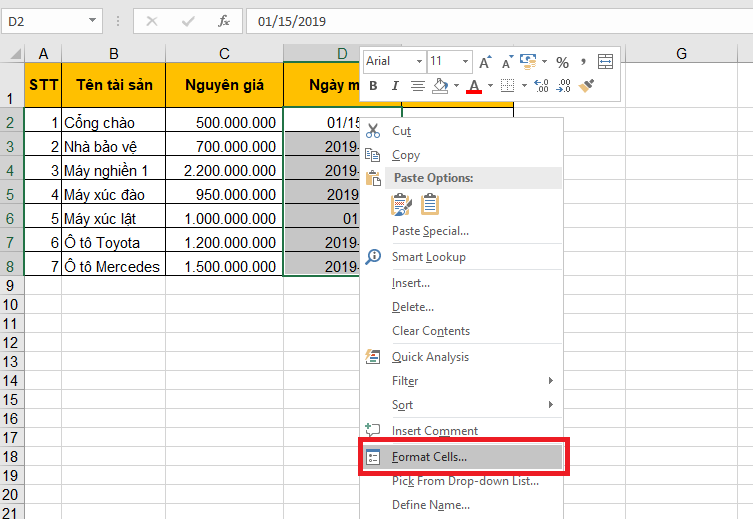The height and width of the screenshot is (519, 753).
Task: Click the Format Painter brush icon
Action: click(587, 86)
